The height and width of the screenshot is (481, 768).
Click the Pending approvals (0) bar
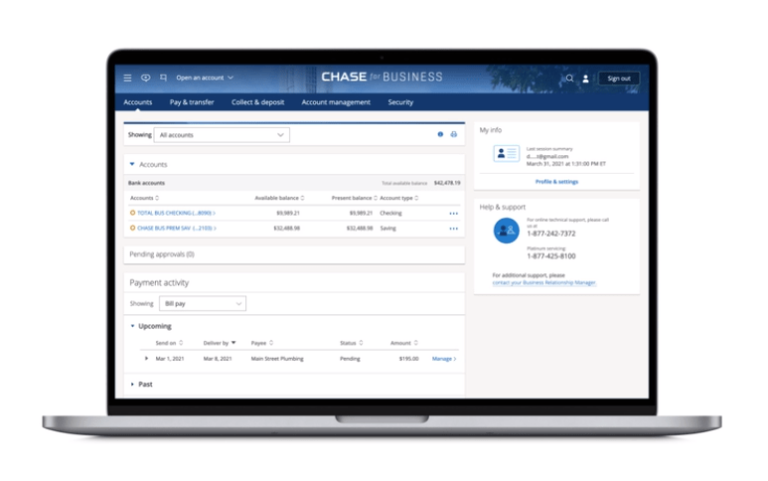point(294,254)
